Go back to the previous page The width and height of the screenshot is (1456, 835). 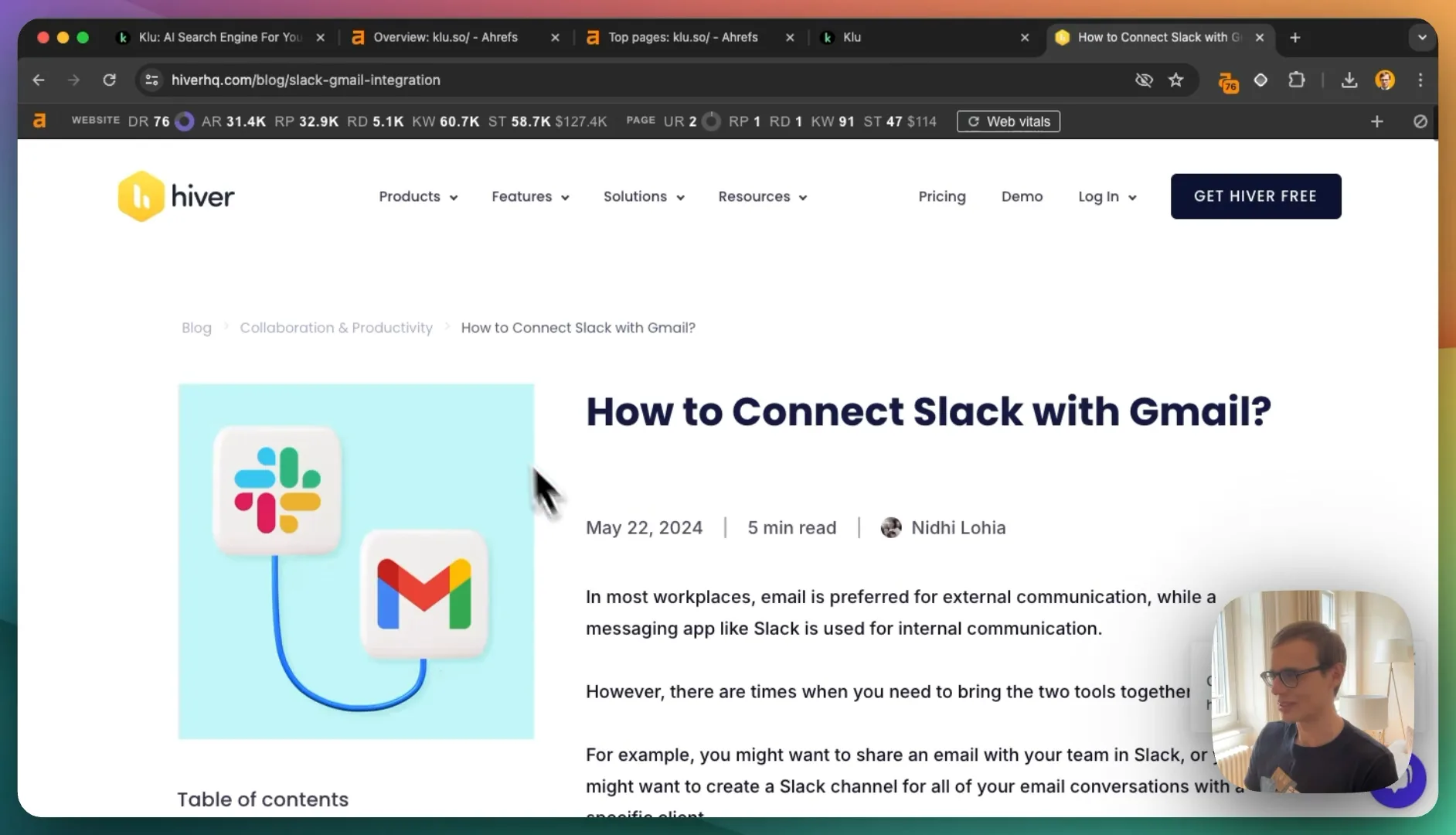(39, 80)
